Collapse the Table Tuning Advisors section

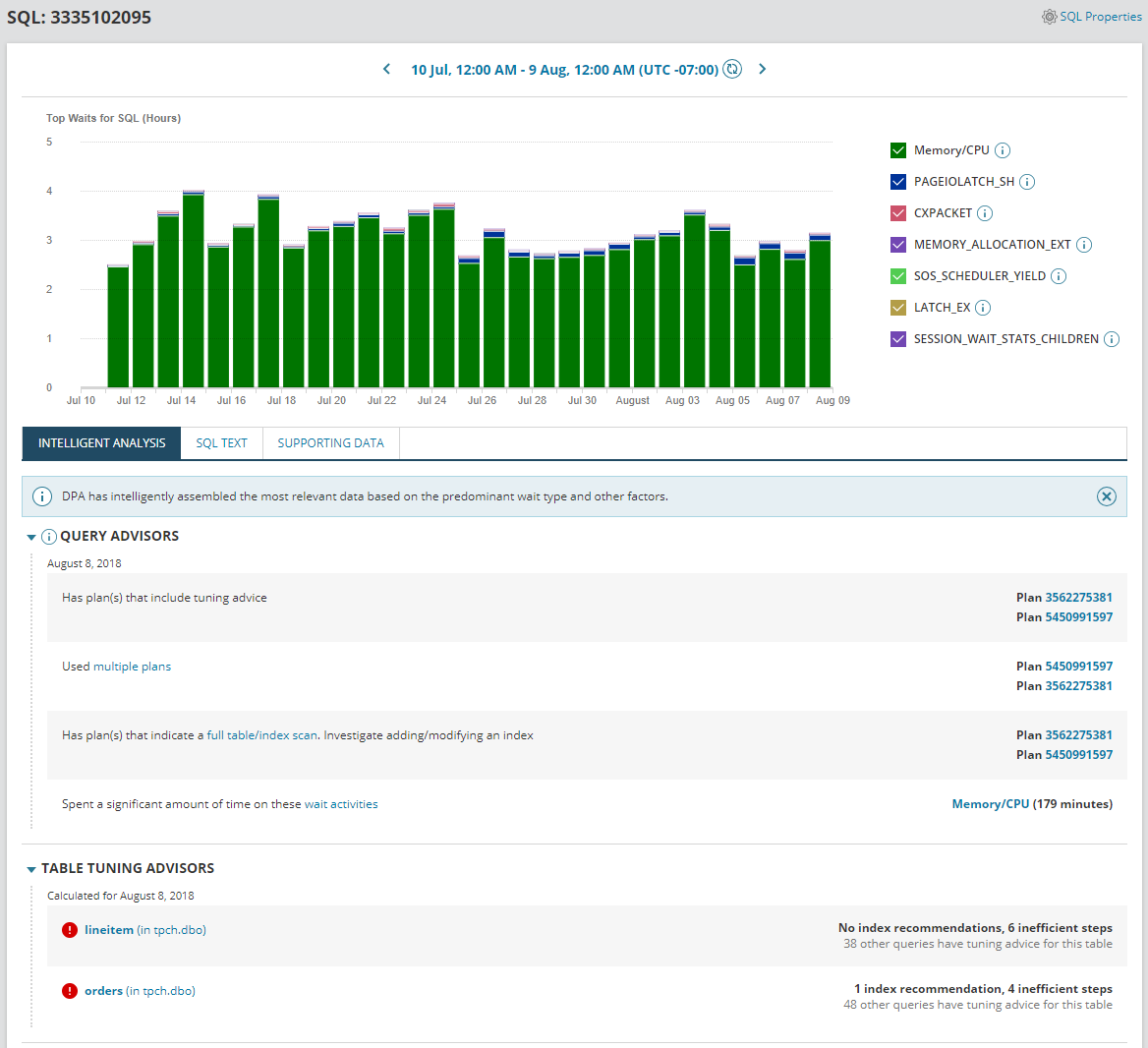click(x=31, y=869)
